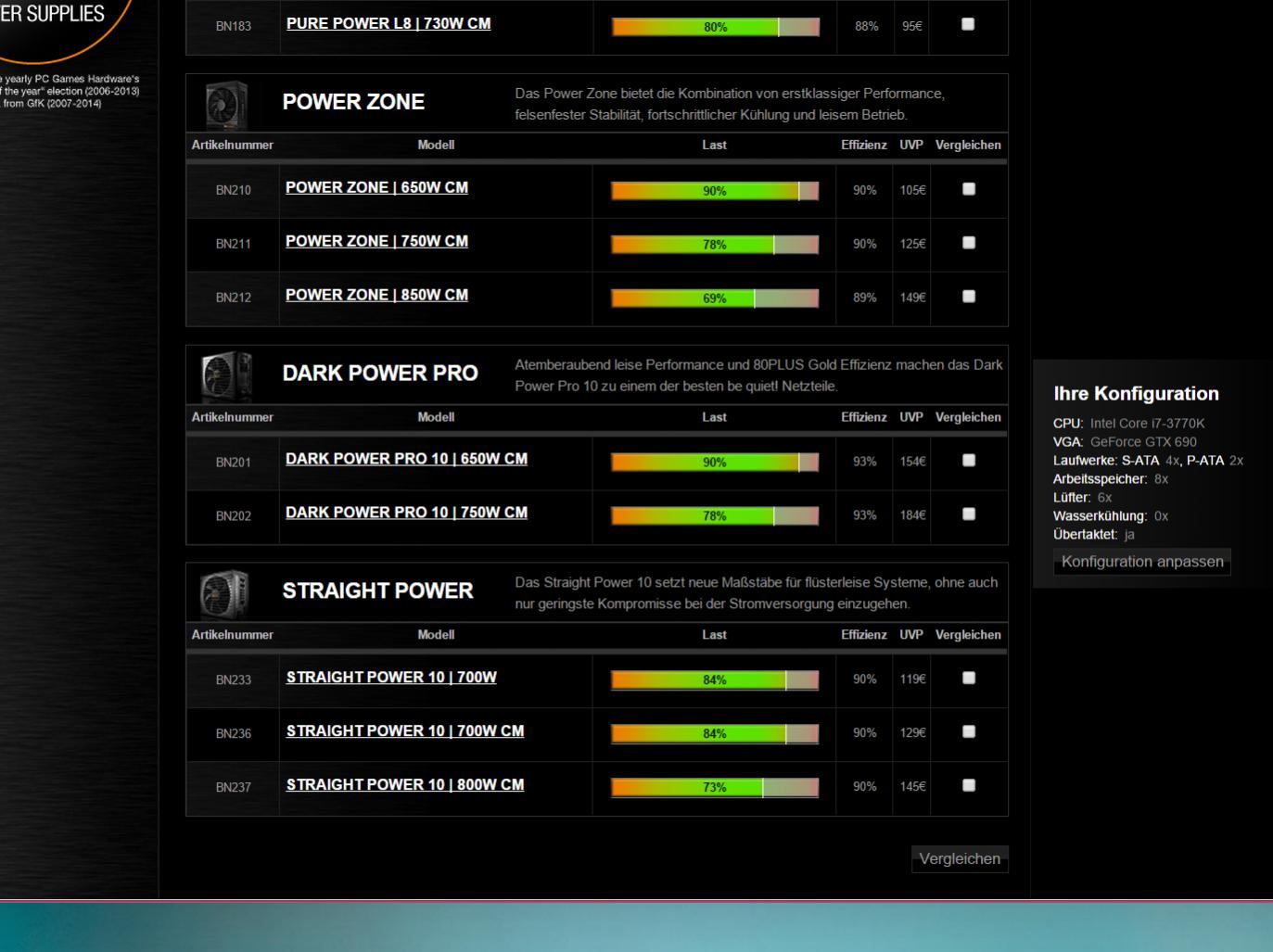
Task: Open the Power Zone product thumbnail
Action: [x=226, y=105]
